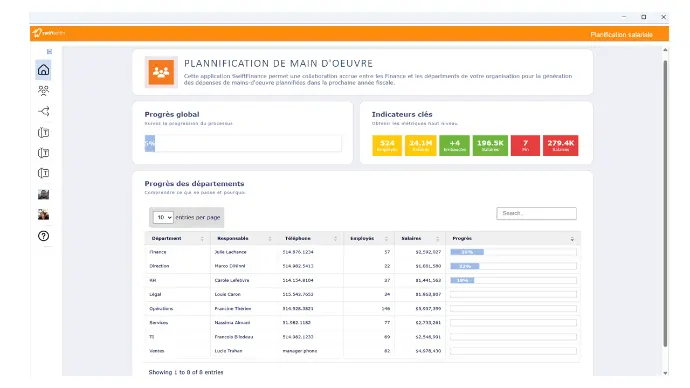Click the Swift logo in orange header
The image size is (690, 388).
(49, 33)
